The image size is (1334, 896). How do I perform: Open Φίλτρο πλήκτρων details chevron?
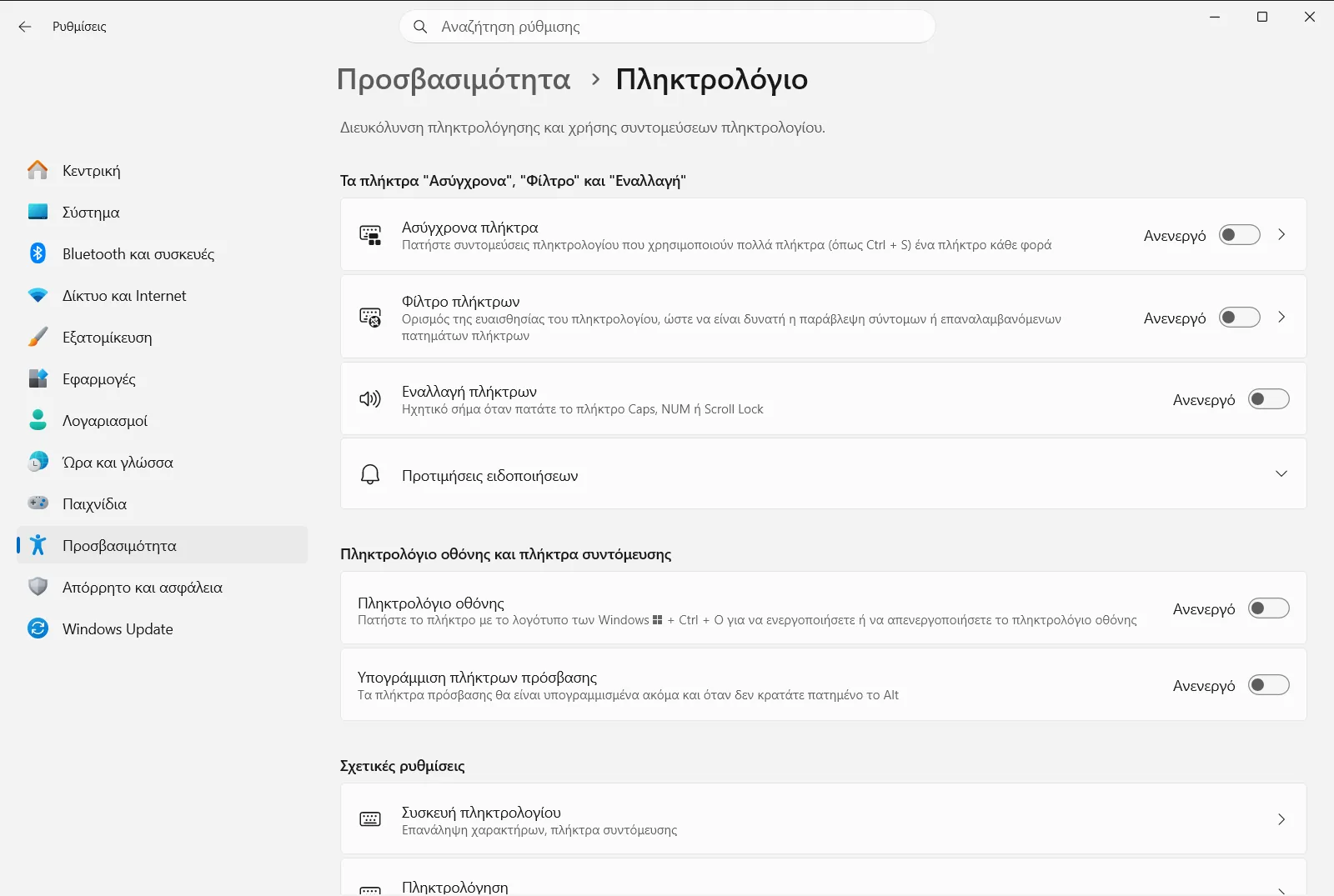point(1281,318)
